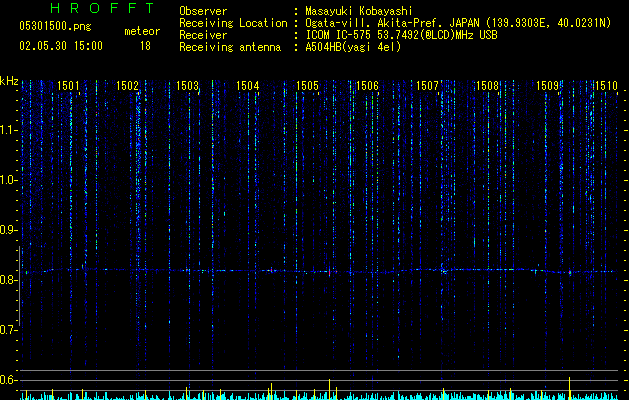Click the red meteor echo near 1505
The height and width of the screenshot is (400, 629).
coord(329,272)
